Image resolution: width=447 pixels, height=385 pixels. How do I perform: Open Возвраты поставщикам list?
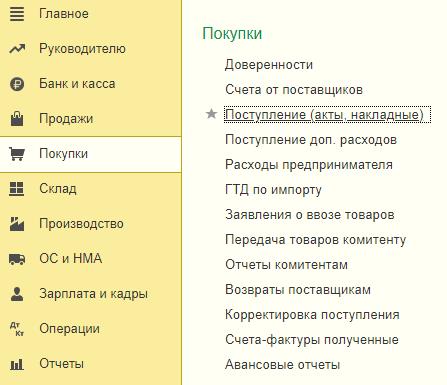pyautogui.click(x=298, y=290)
